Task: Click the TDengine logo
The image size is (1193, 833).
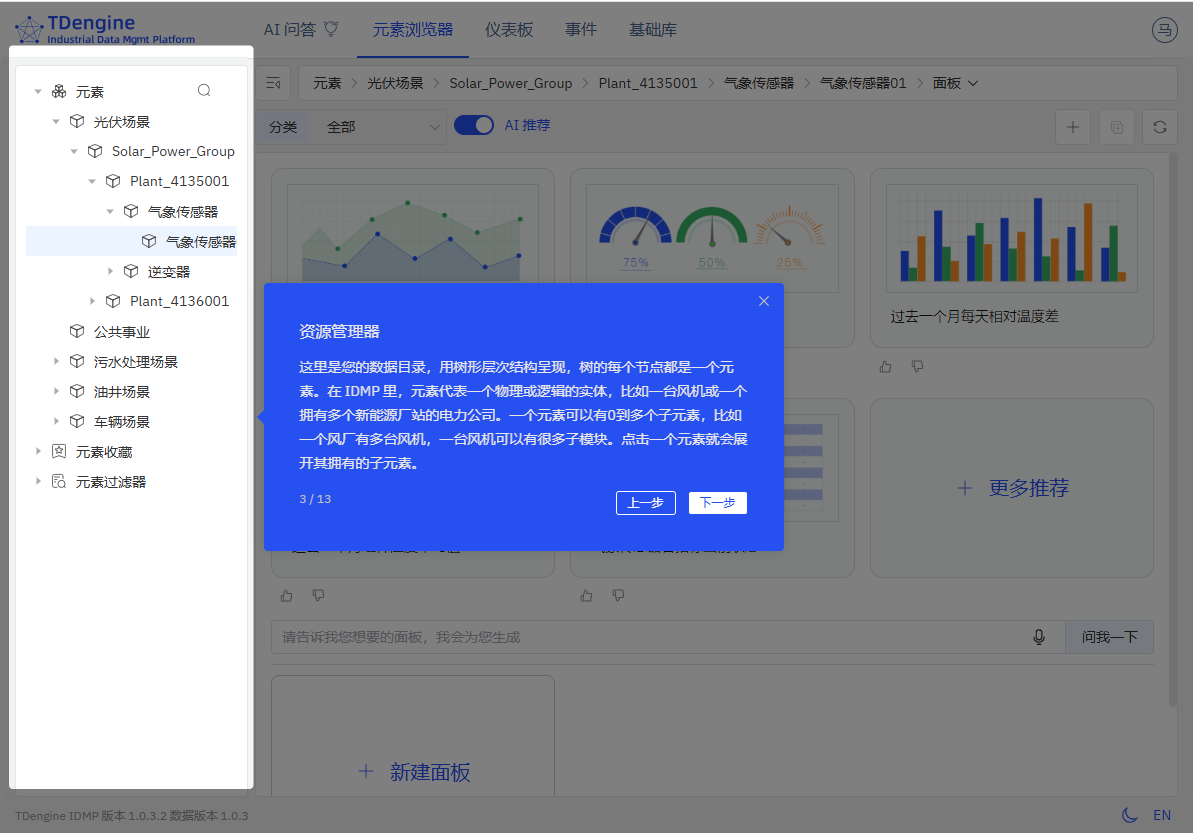Action: click(x=105, y=30)
